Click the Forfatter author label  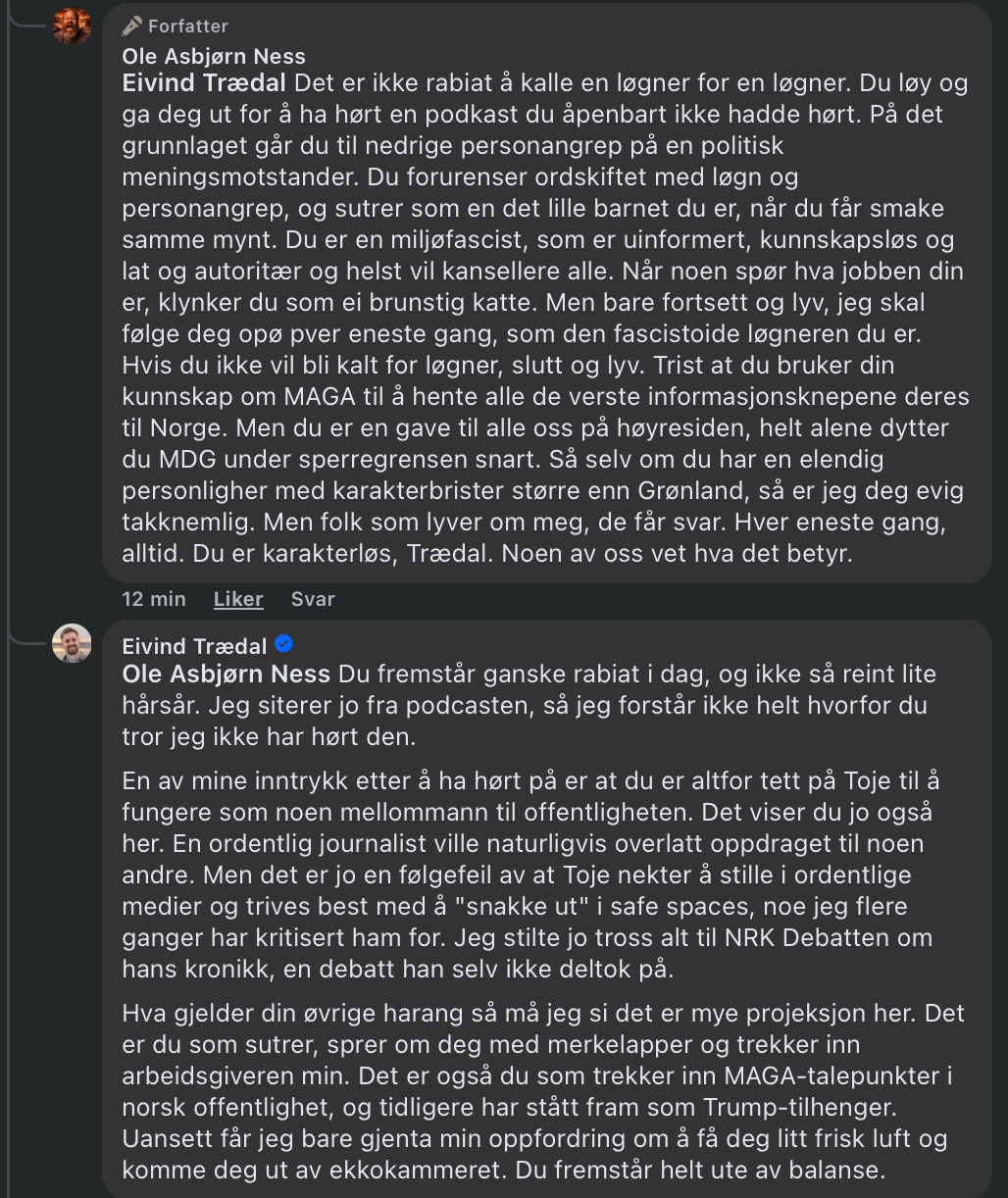point(187,26)
